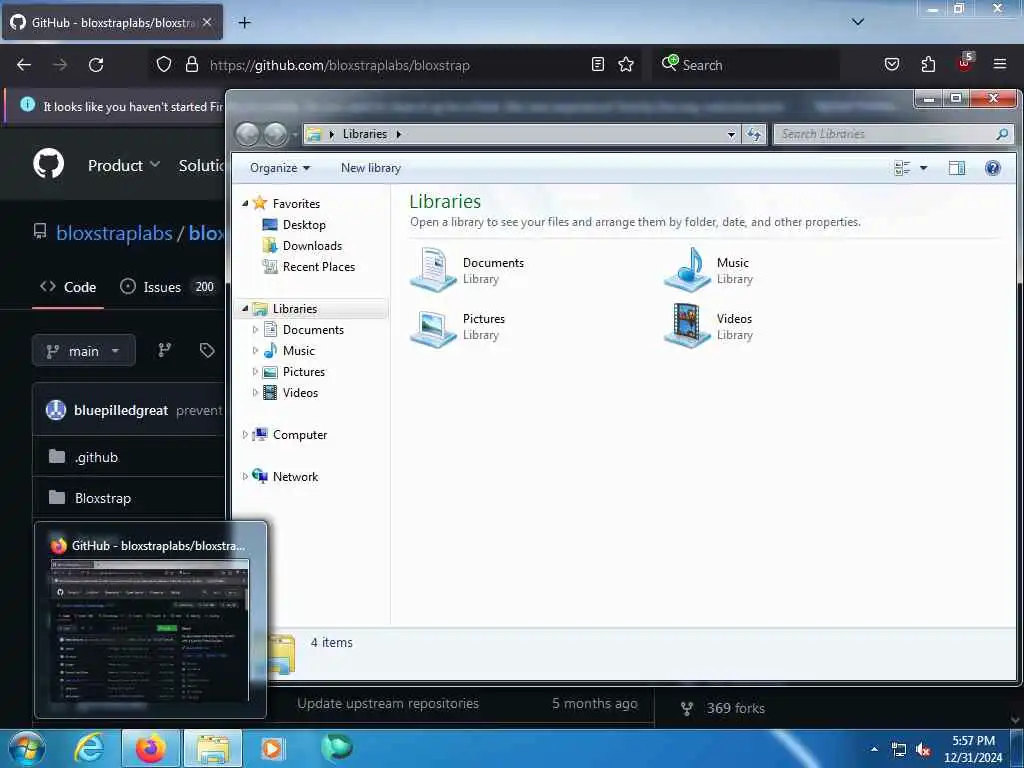
Task: Expand the Music node in navigation pane
Action: tap(255, 350)
